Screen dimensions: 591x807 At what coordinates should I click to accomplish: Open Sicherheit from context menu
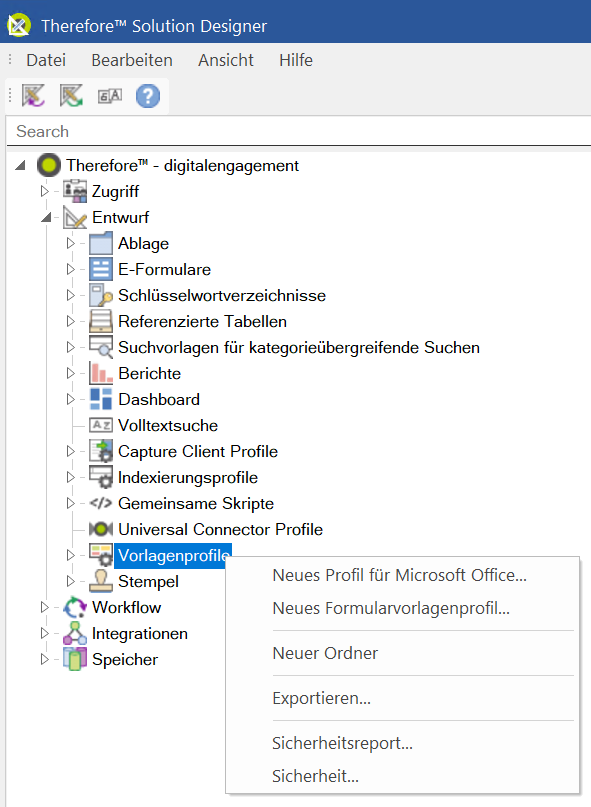tap(402, 776)
